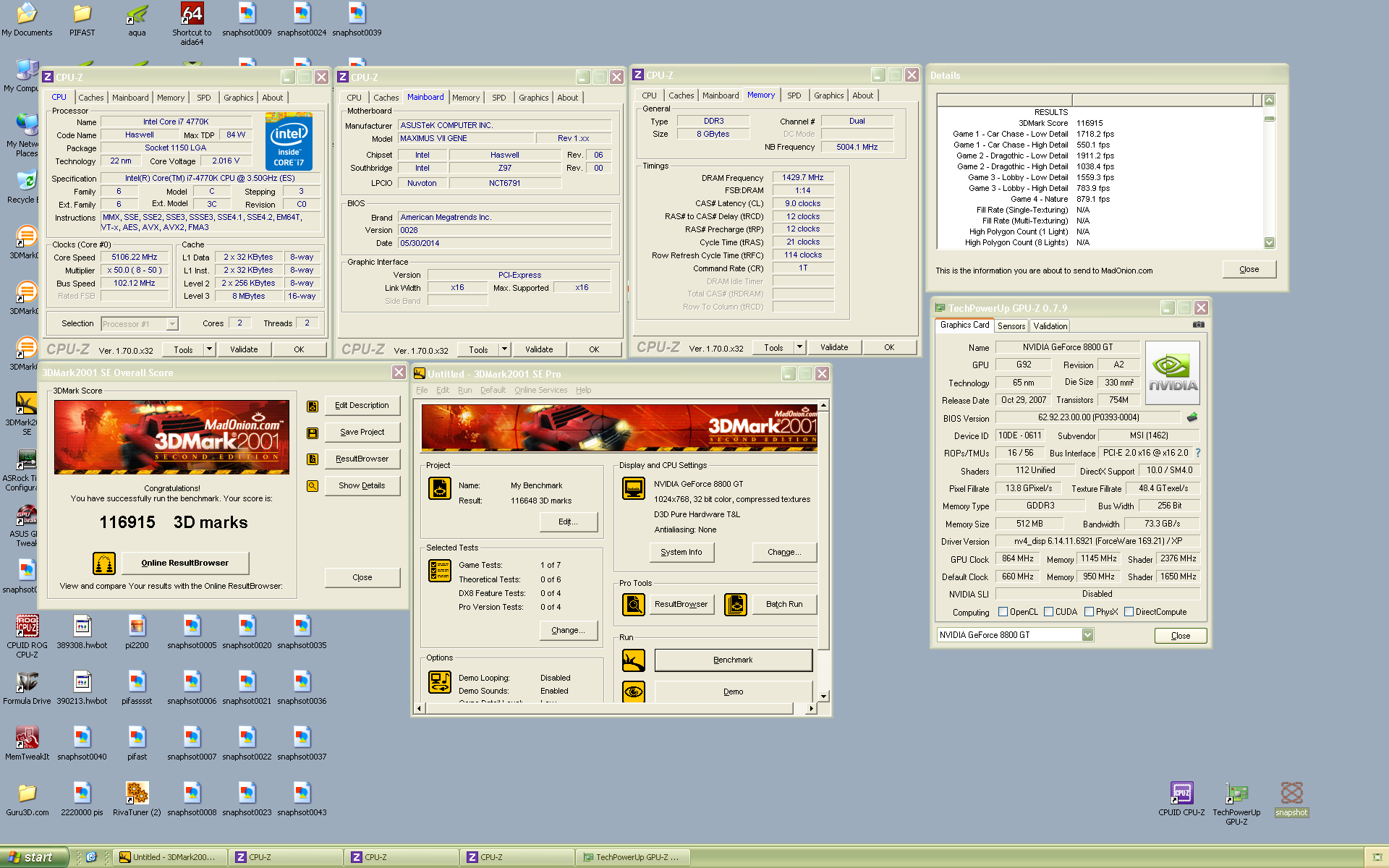Open the Sensors tab in GPU-Z
This screenshot has width=1389, height=868.
pyautogui.click(x=1011, y=326)
